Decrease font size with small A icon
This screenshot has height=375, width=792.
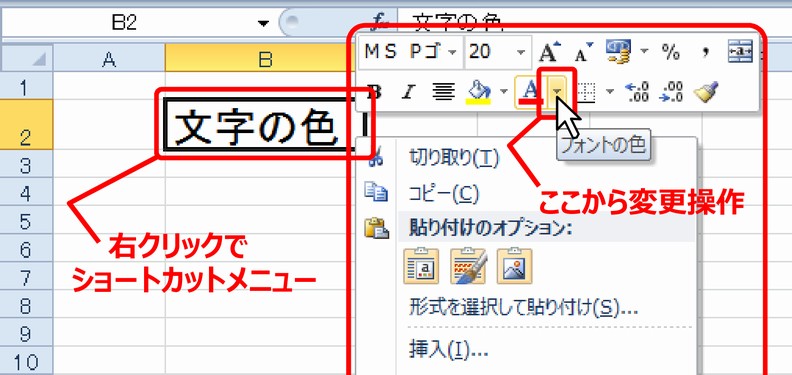point(584,52)
